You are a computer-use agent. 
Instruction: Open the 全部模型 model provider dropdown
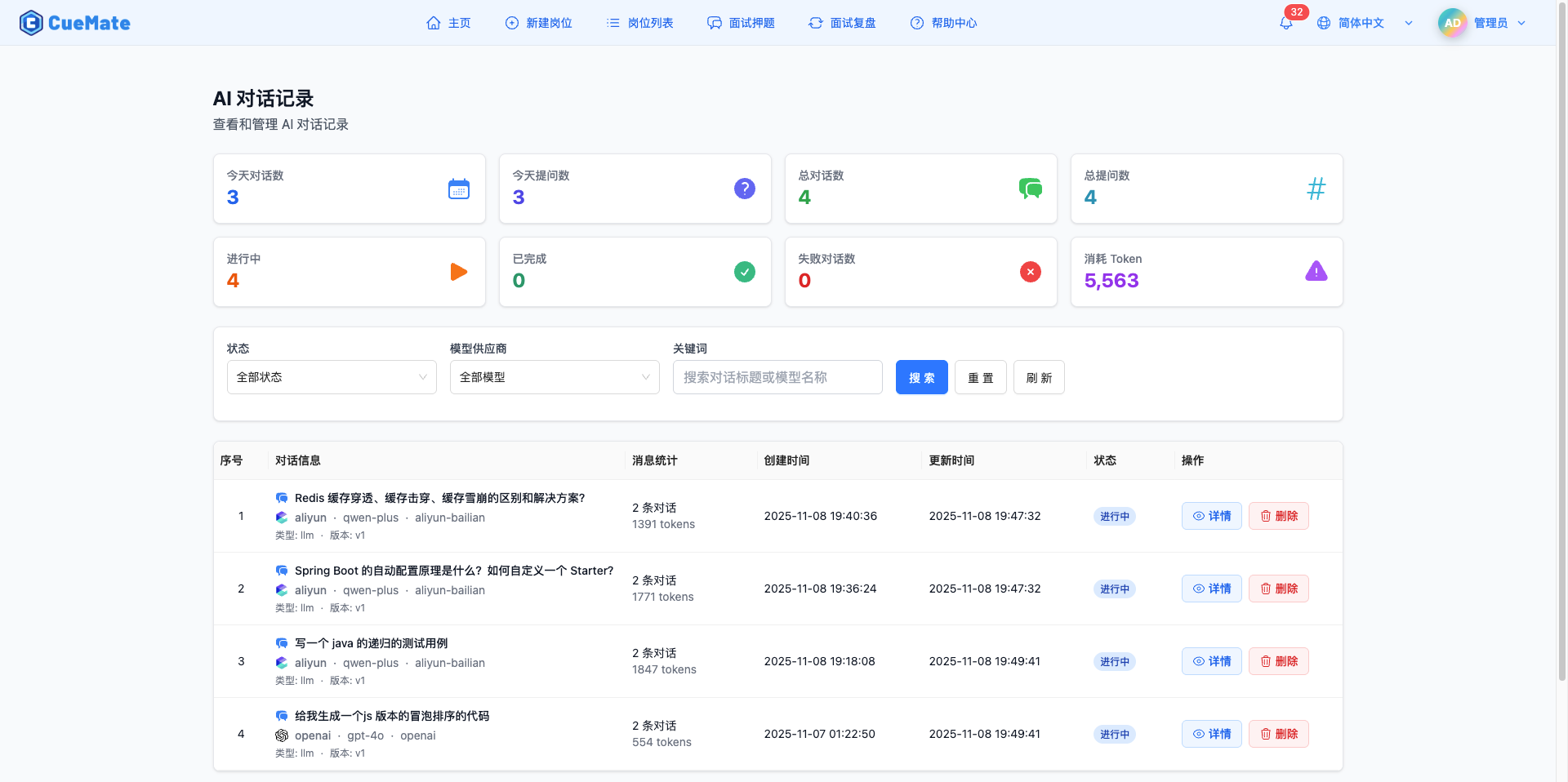coord(554,377)
